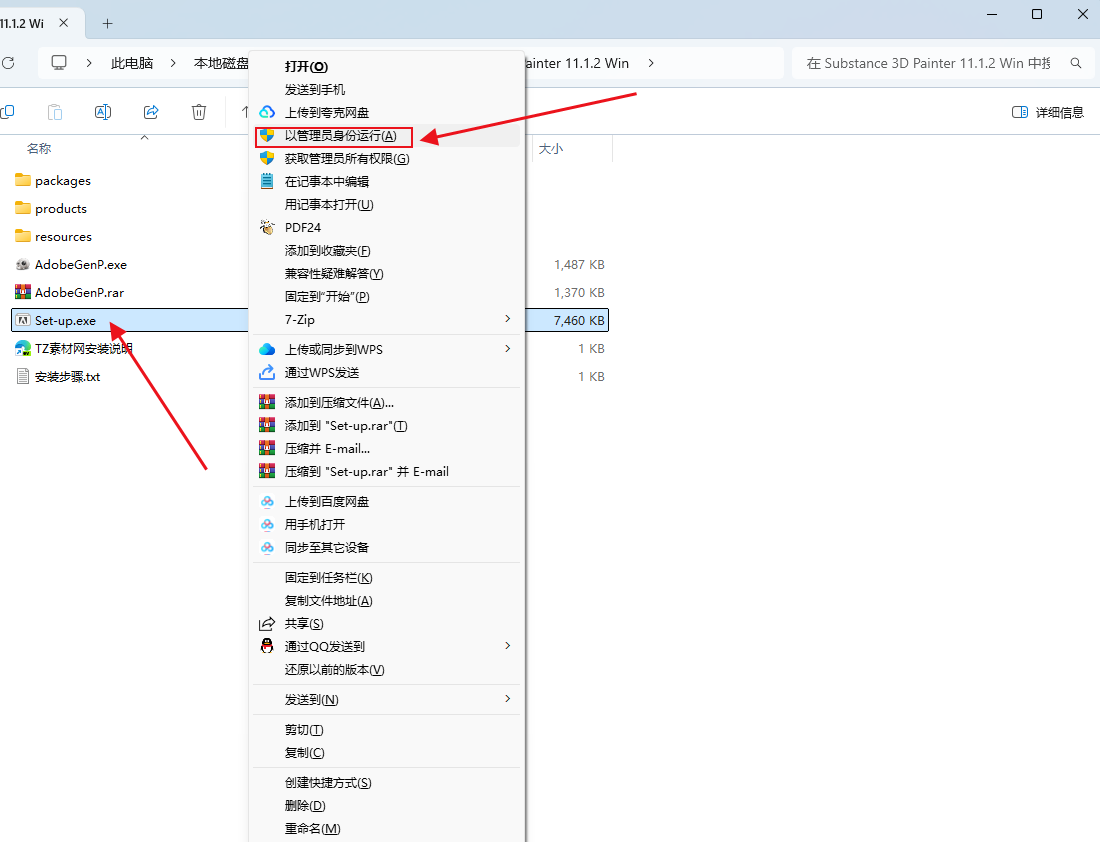
Task: Click the This PC monitor icon in breadcrumb
Action: [x=59, y=63]
